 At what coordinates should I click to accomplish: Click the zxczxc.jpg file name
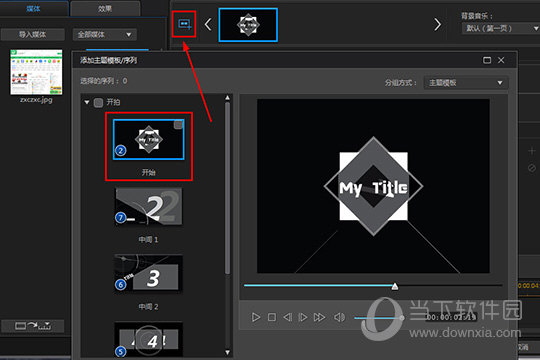pyautogui.click(x=36, y=100)
